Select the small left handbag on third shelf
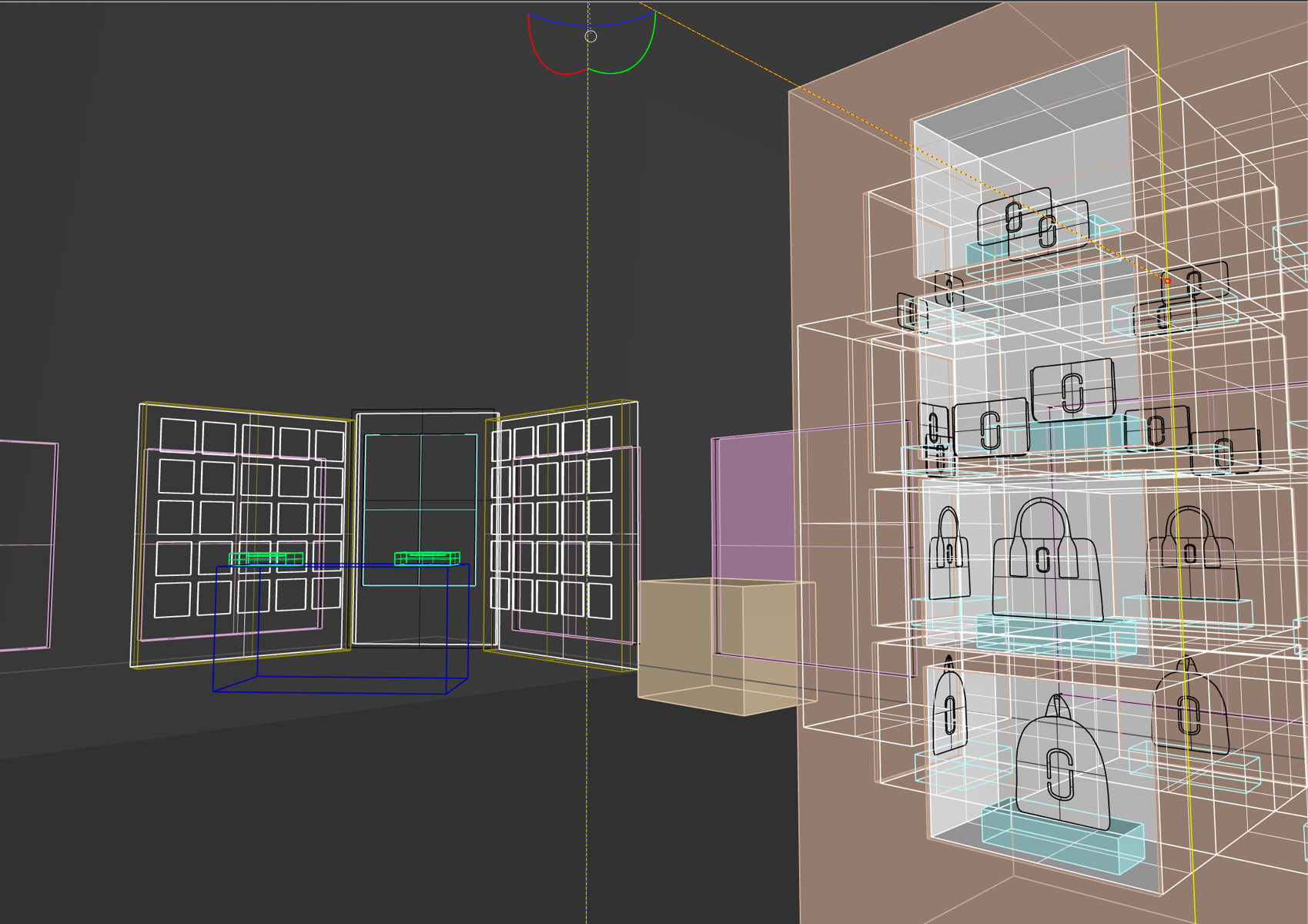This screenshot has height=924, width=1308. [x=949, y=553]
